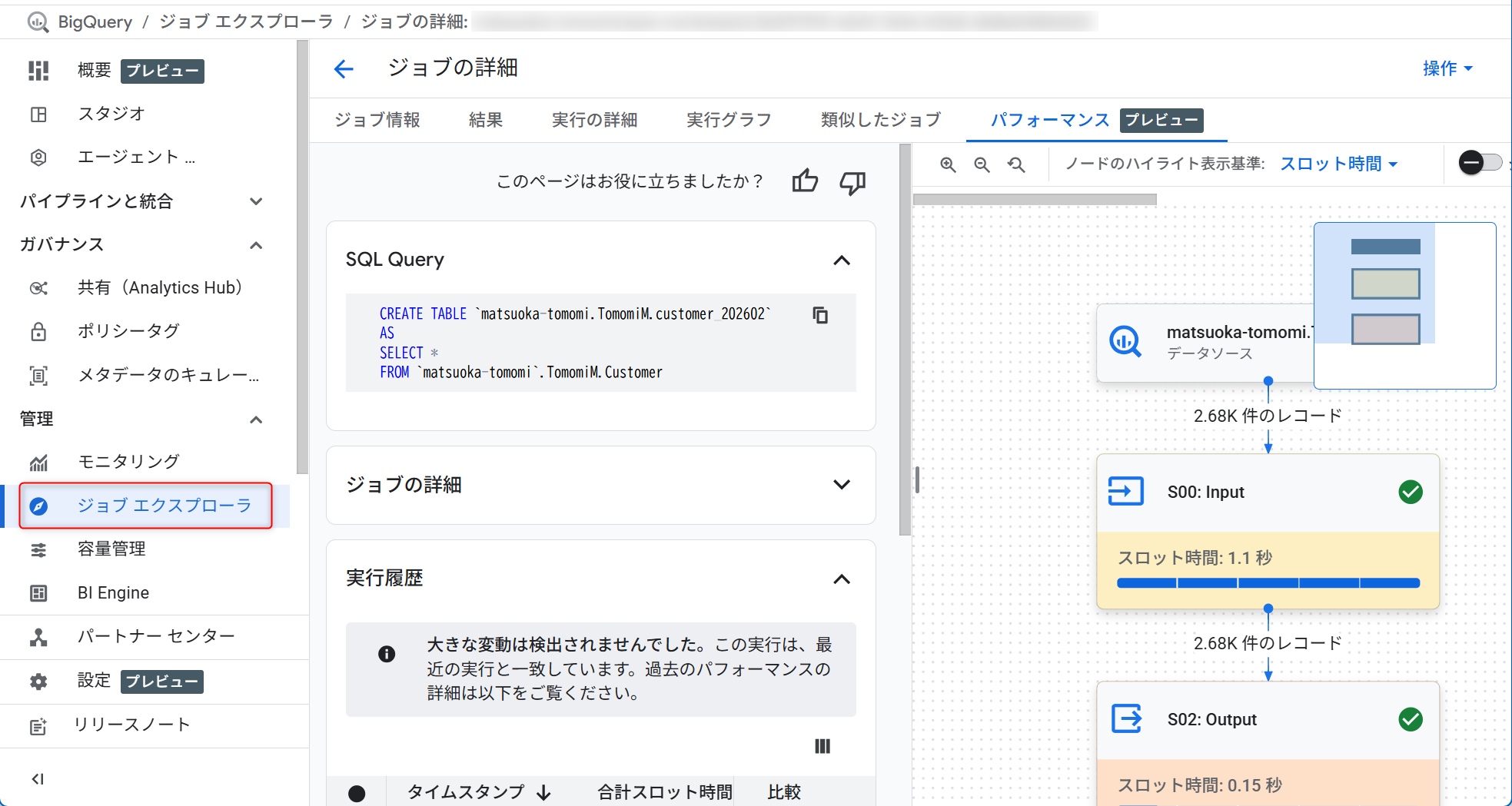Copy the SQL query text
Image resolution: width=1512 pixels, height=806 pixels.
click(819, 315)
